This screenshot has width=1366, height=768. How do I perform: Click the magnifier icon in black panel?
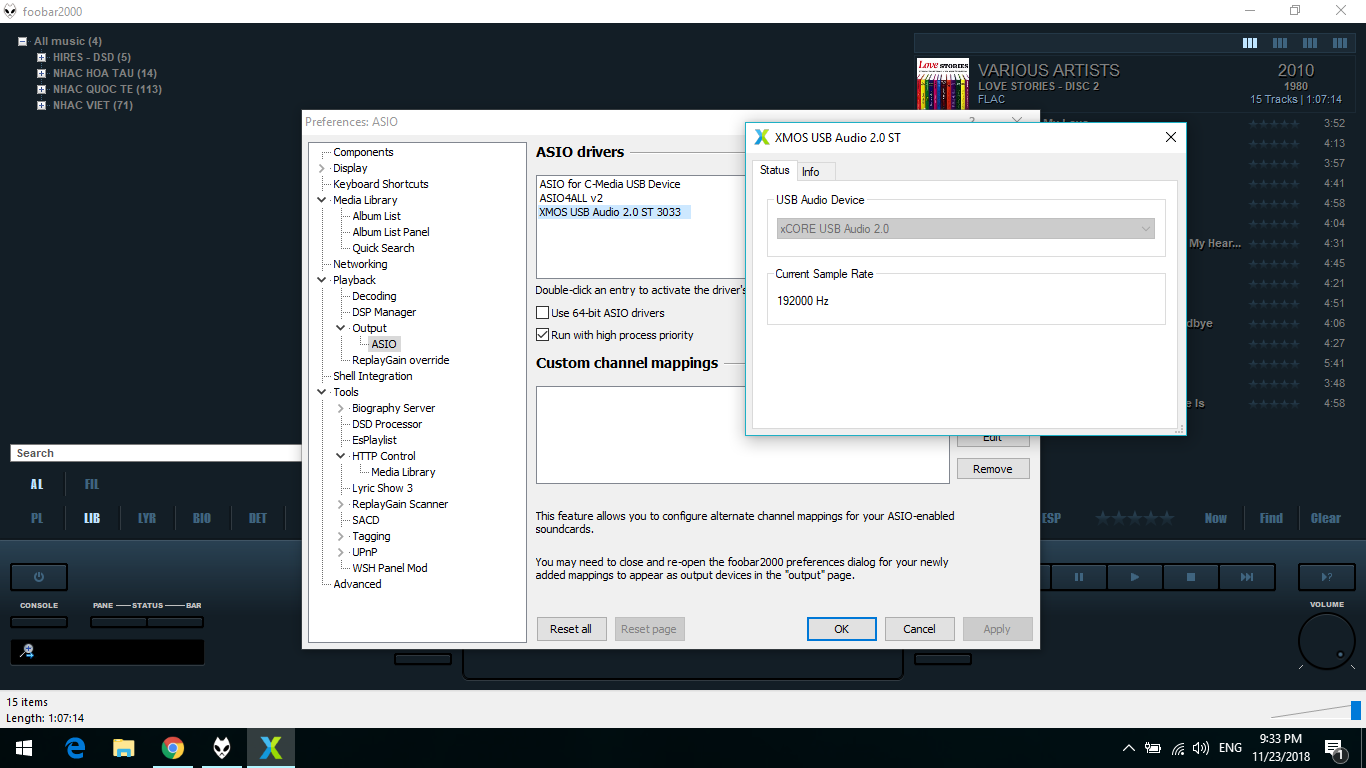(x=27, y=651)
